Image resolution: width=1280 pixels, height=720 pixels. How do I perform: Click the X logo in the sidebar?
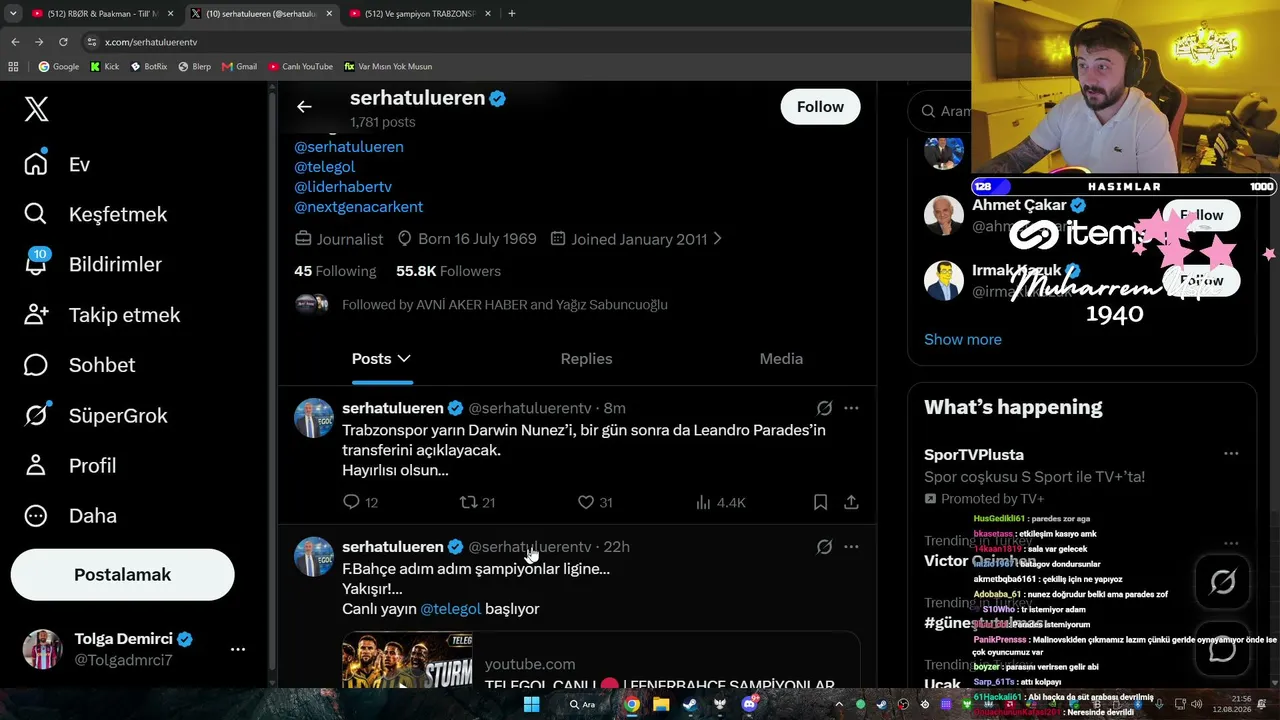coord(36,109)
